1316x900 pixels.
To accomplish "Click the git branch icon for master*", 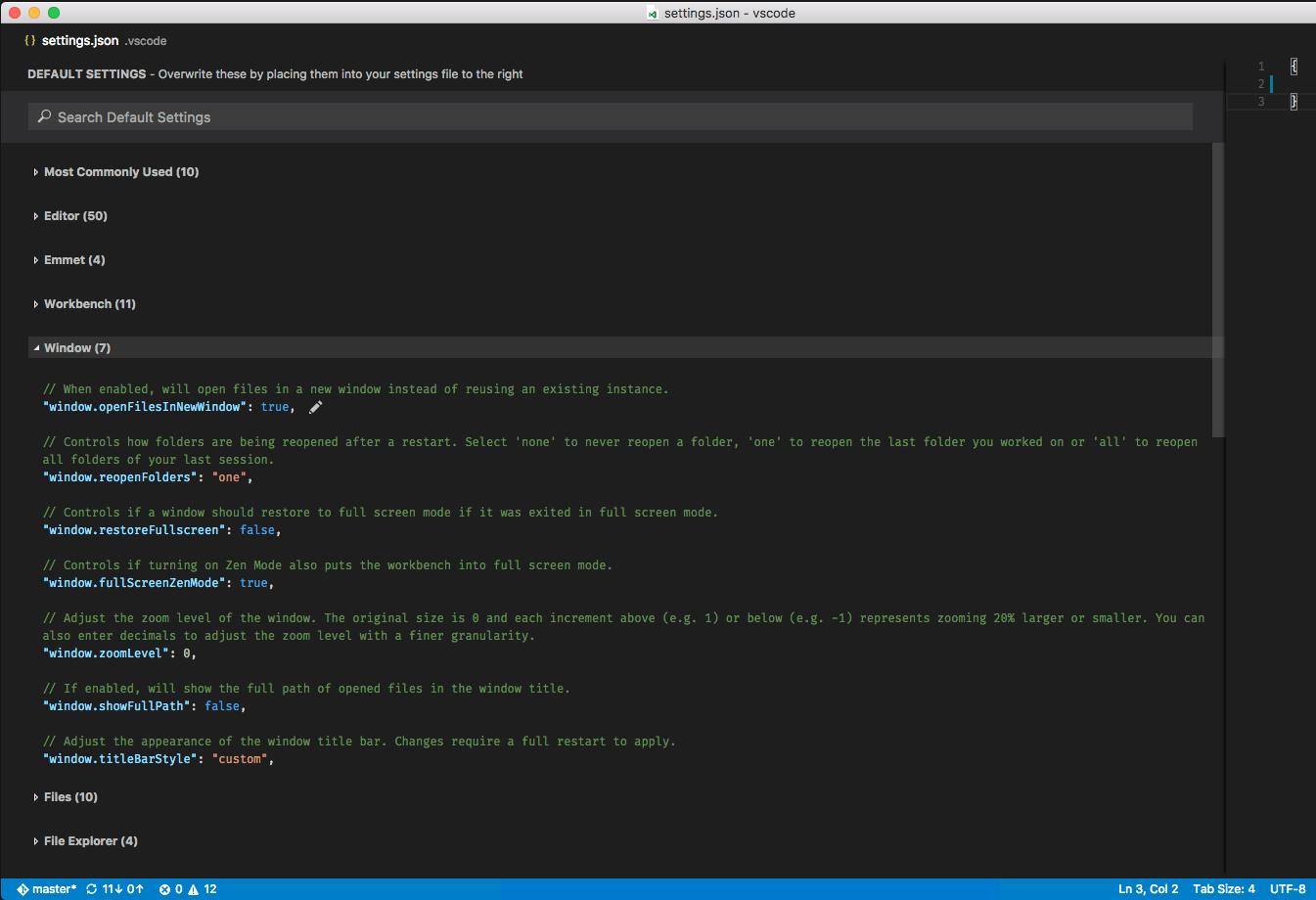I will point(23,889).
